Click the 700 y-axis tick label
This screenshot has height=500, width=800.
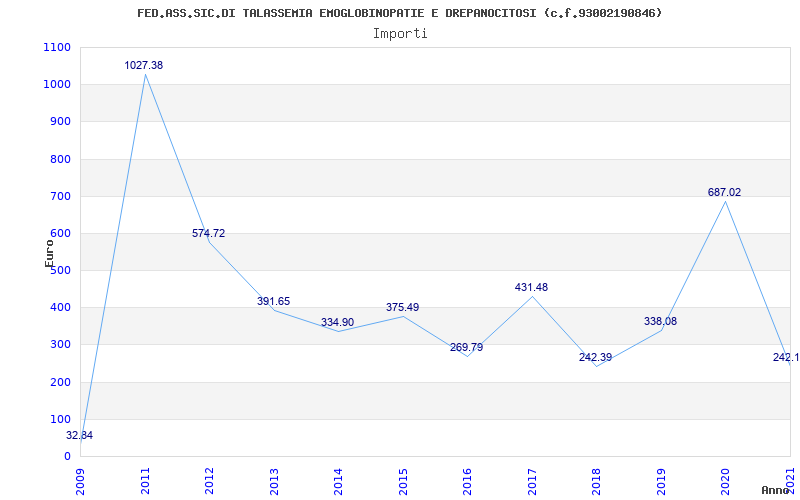click(x=61, y=196)
